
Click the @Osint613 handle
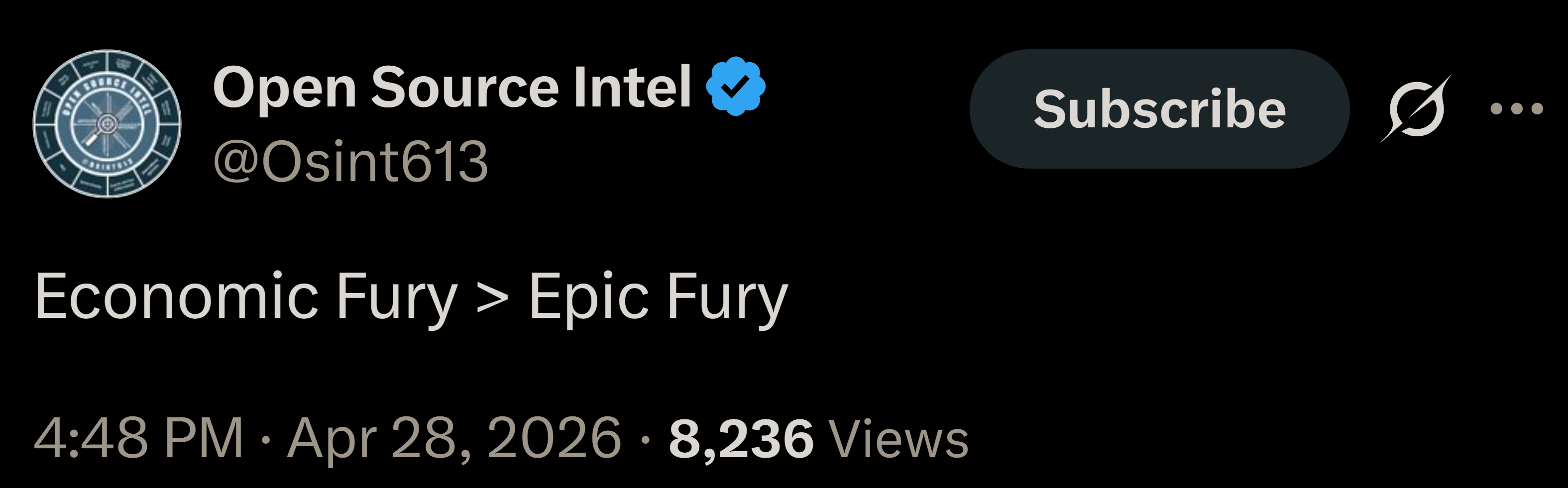[x=350, y=161]
